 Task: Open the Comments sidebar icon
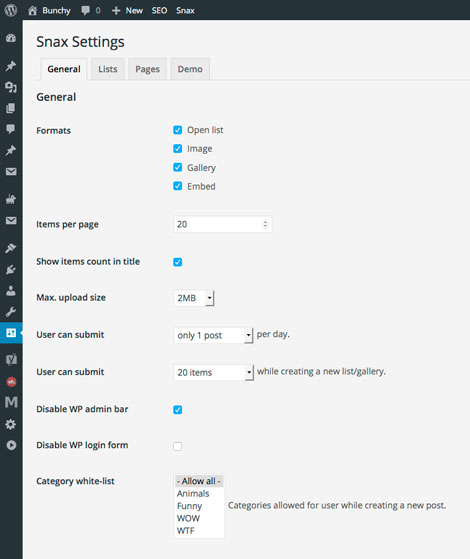pos(11,129)
